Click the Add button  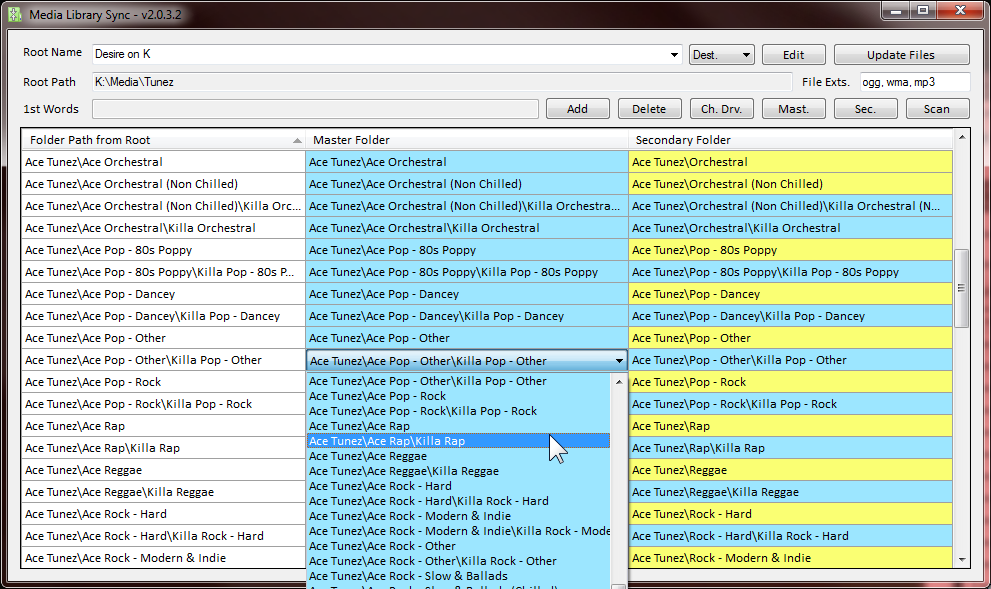tap(577, 109)
